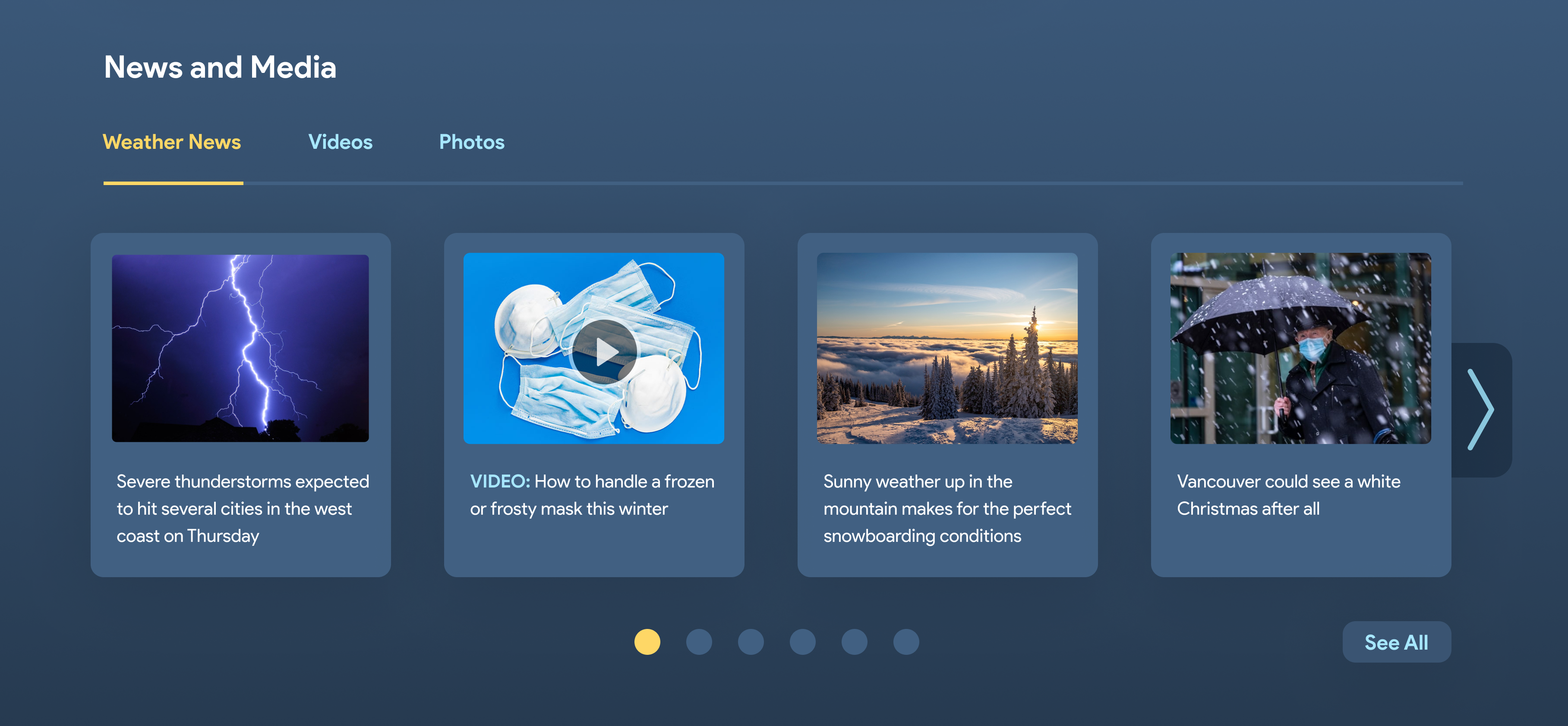Jump to the last pagination dot

click(906, 642)
